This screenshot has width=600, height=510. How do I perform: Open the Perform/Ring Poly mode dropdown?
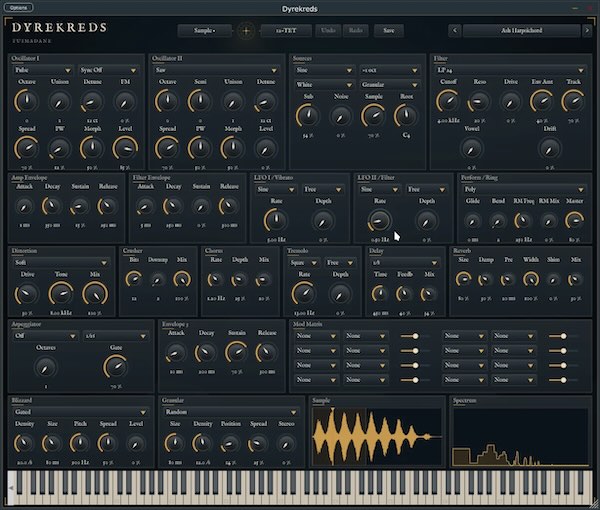[523, 189]
